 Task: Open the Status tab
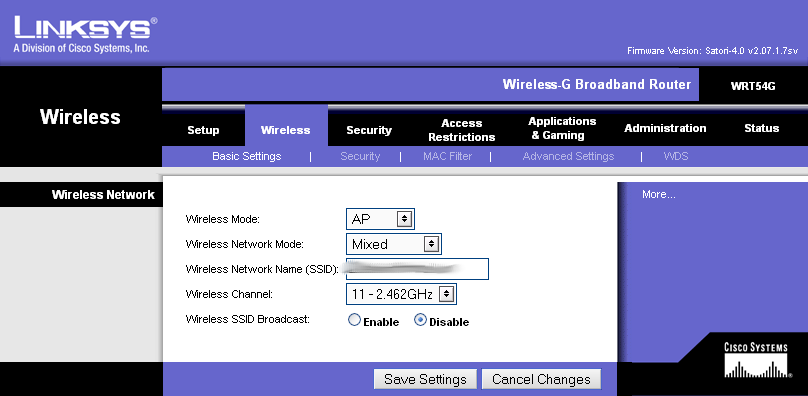(x=761, y=128)
